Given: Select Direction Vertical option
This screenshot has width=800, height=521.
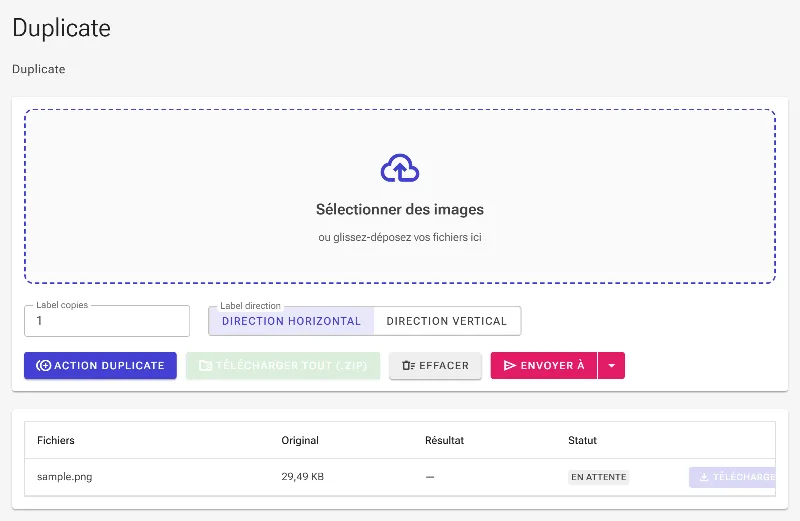Looking at the screenshot, I should click(x=447, y=321).
